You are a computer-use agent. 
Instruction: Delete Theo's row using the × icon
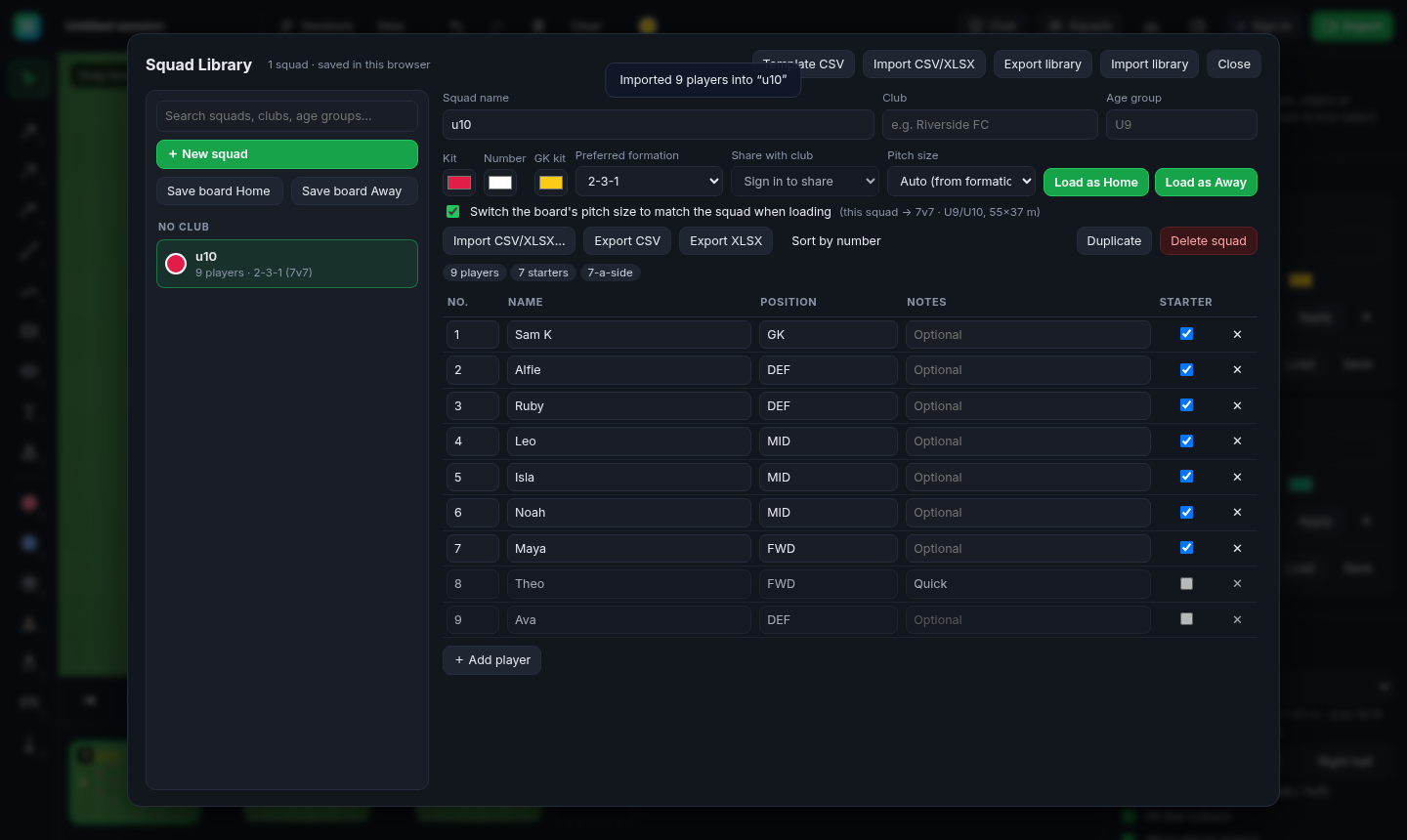[x=1237, y=583]
